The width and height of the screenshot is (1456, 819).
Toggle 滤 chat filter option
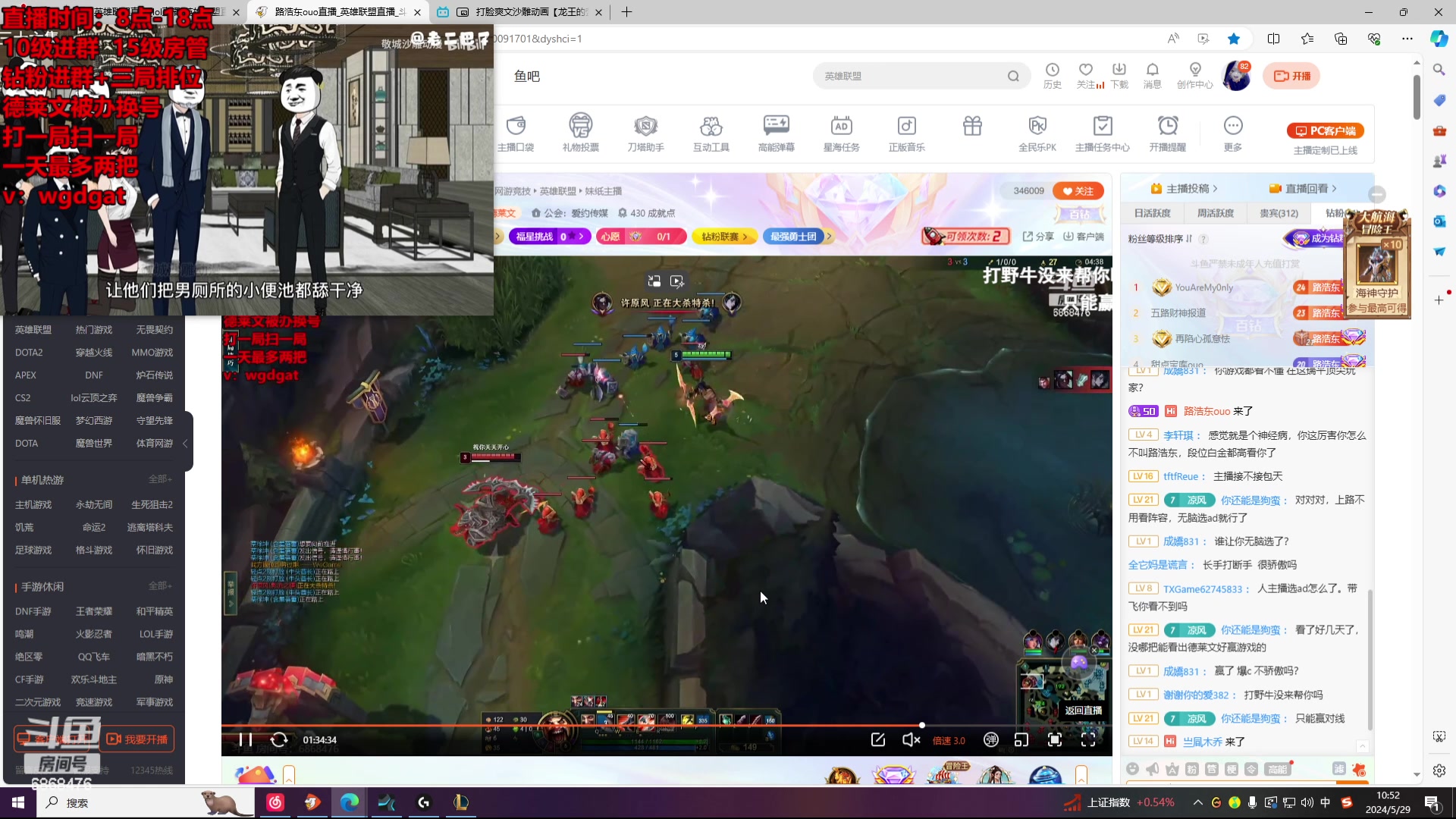coord(1339,768)
